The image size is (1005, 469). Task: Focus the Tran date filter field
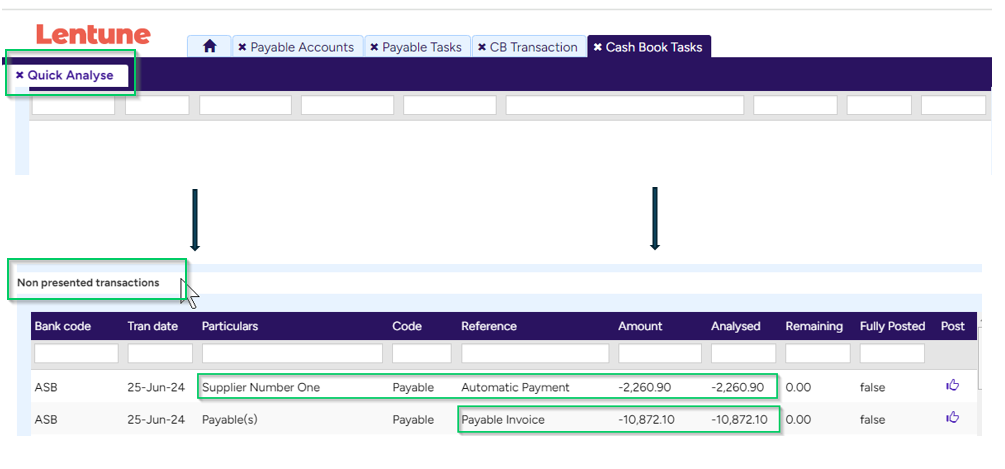pyautogui.click(x=160, y=353)
